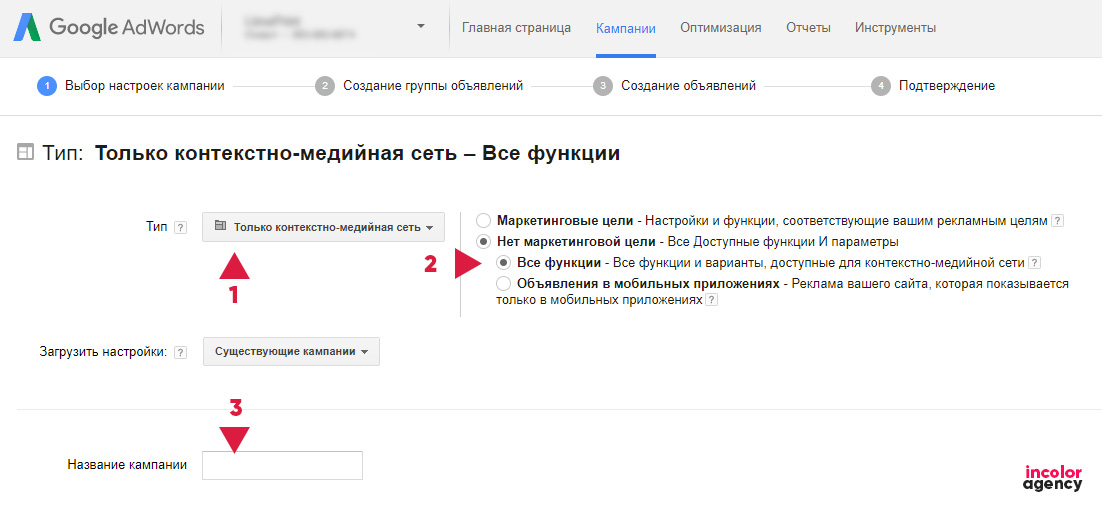The image size is (1102, 513).
Task: Select step 2 Создание группы объявлений
Action: 420,86
